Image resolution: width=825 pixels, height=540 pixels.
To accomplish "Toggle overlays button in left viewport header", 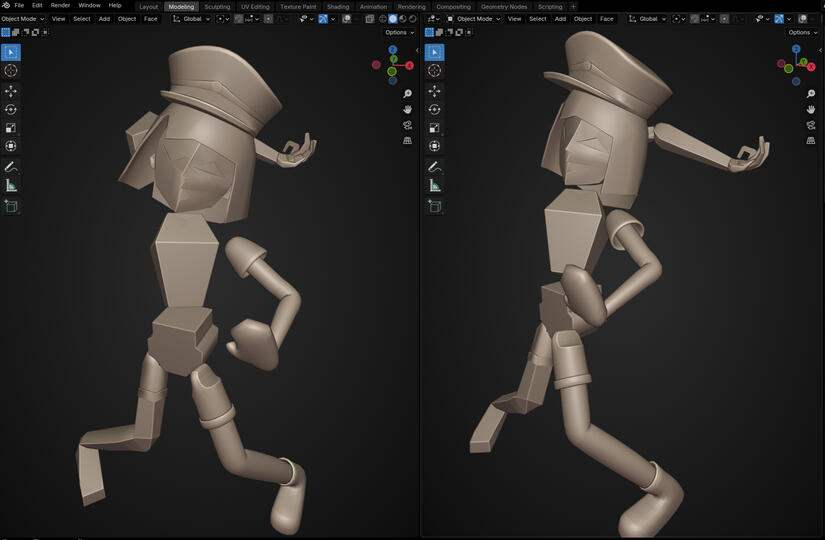I will (346, 19).
